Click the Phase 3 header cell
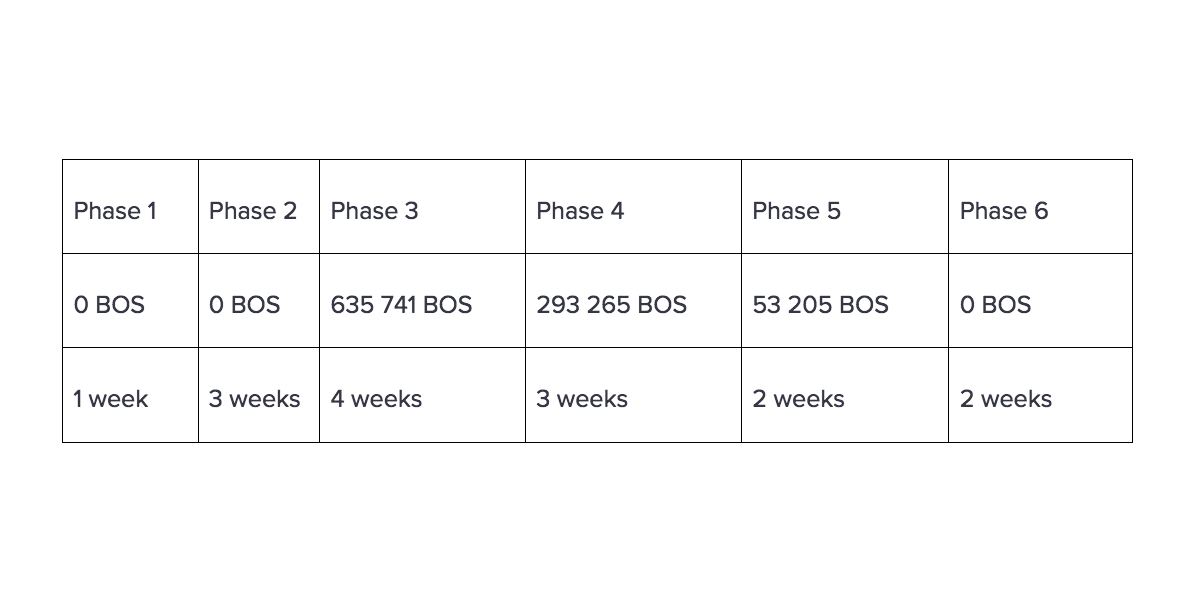The image size is (1200, 600). click(x=422, y=207)
